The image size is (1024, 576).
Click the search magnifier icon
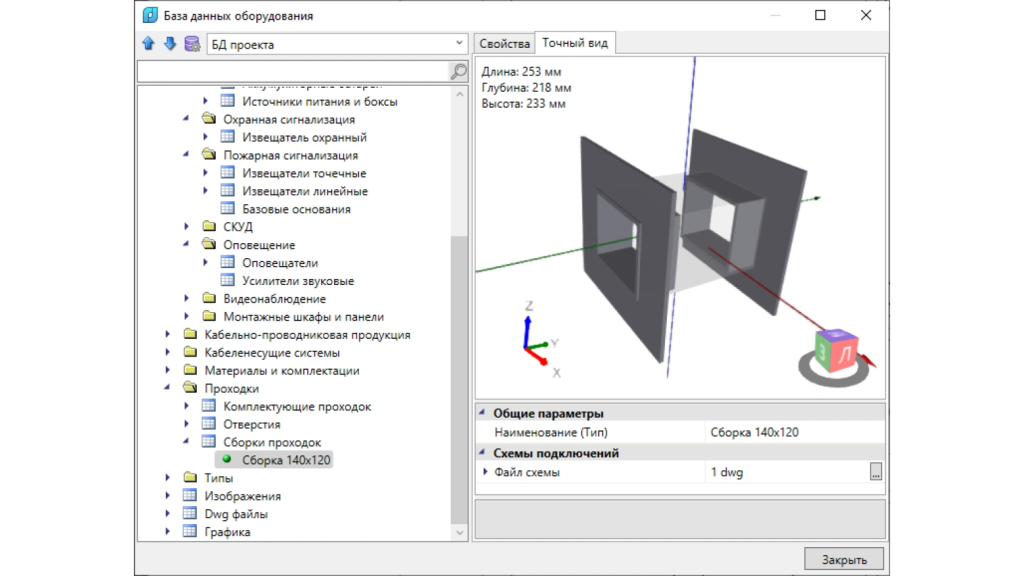[x=458, y=71]
